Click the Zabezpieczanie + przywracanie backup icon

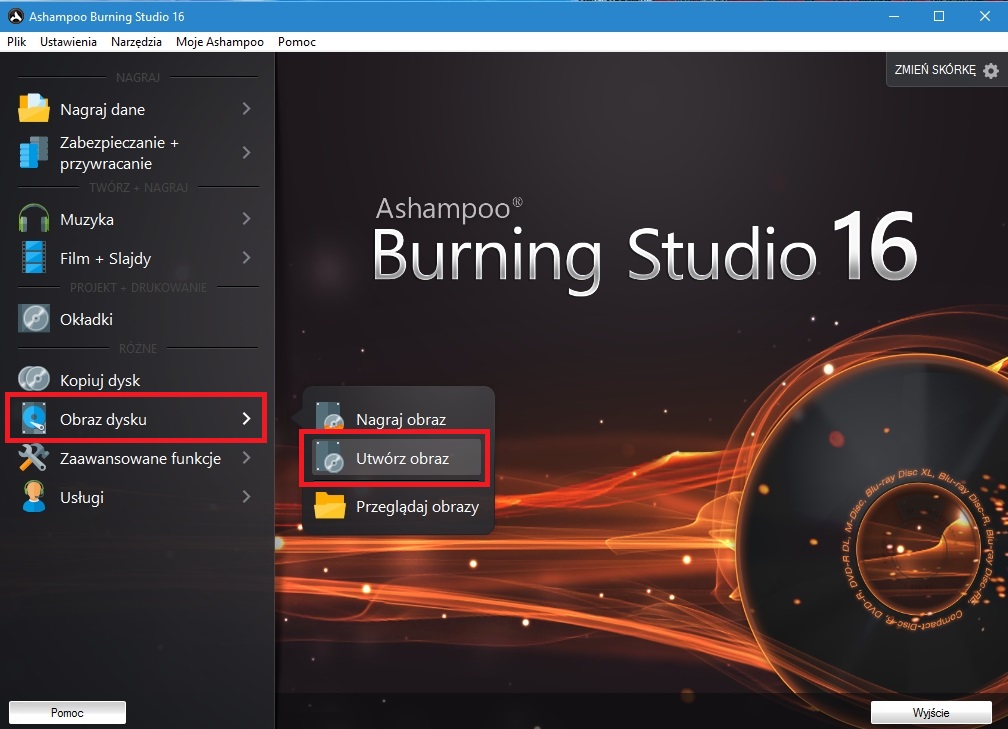click(x=34, y=152)
